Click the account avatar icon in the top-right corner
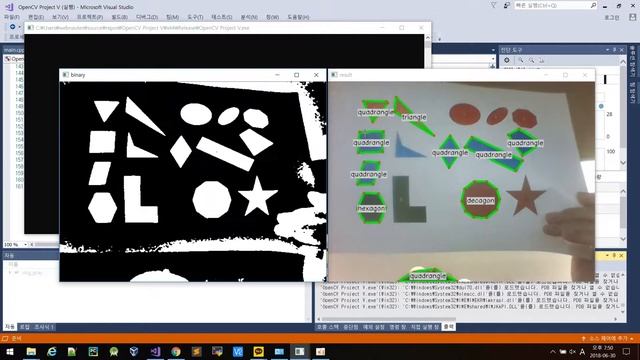 [x=632, y=17]
